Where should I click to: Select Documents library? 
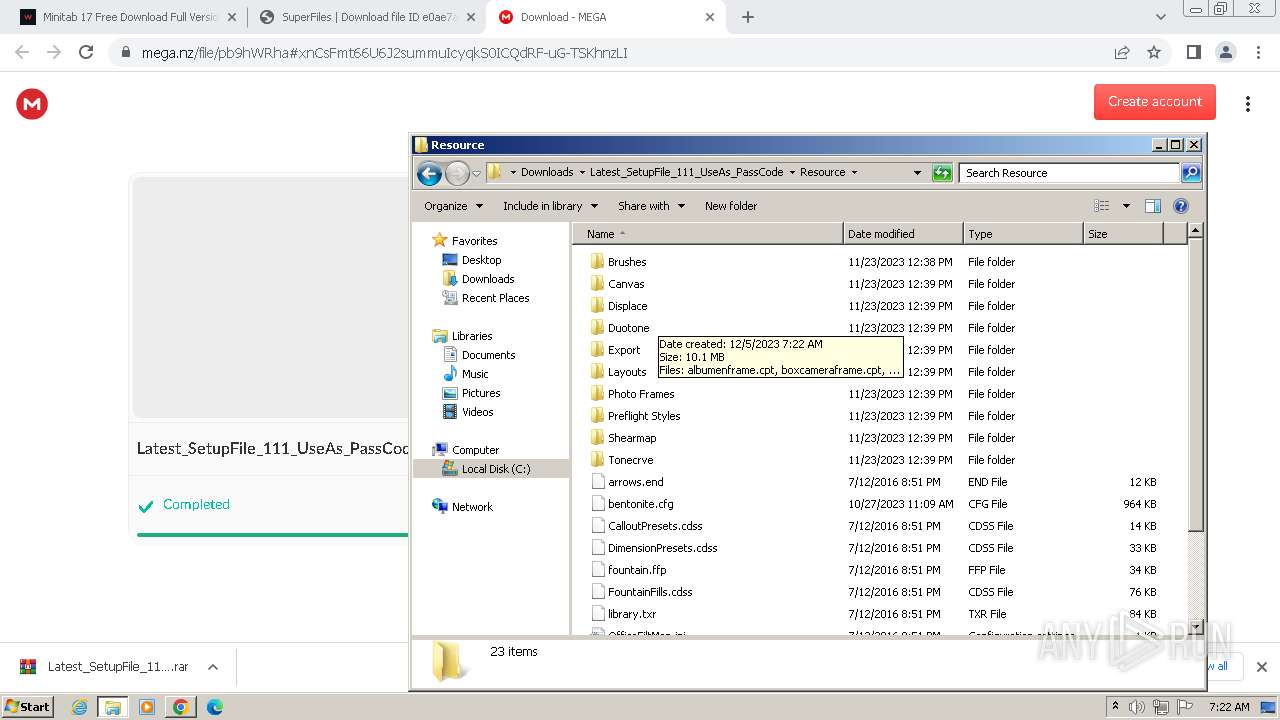pos(488,355)
